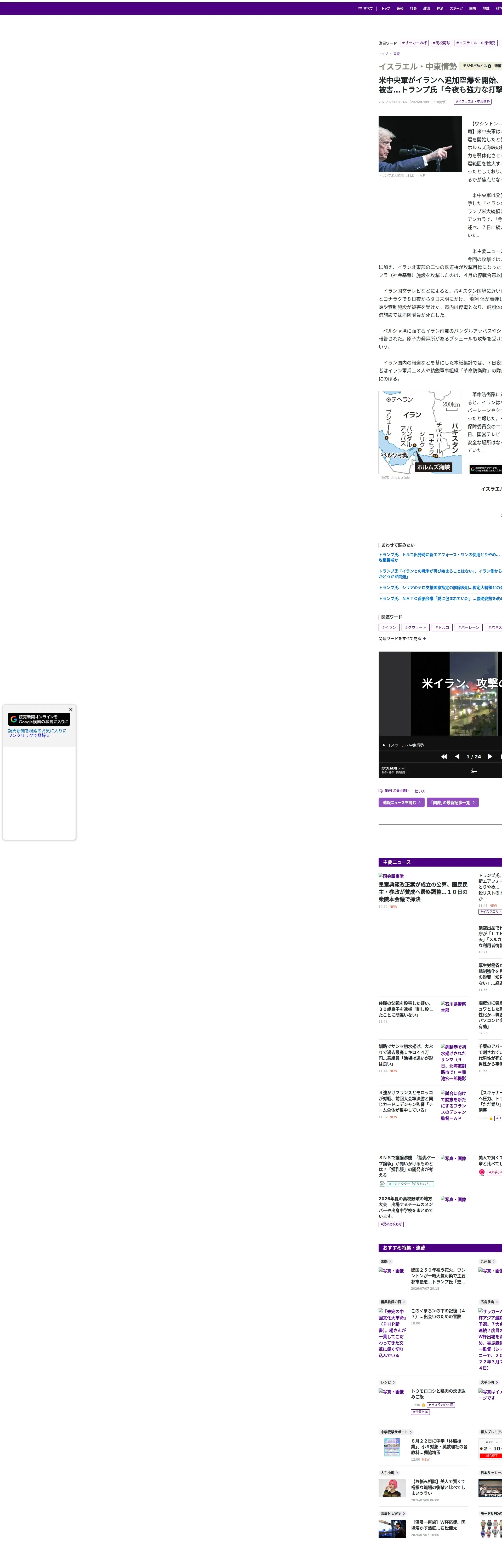Select the 社会 nav item
Viewport: 502px width, 1568px height.
413,9
